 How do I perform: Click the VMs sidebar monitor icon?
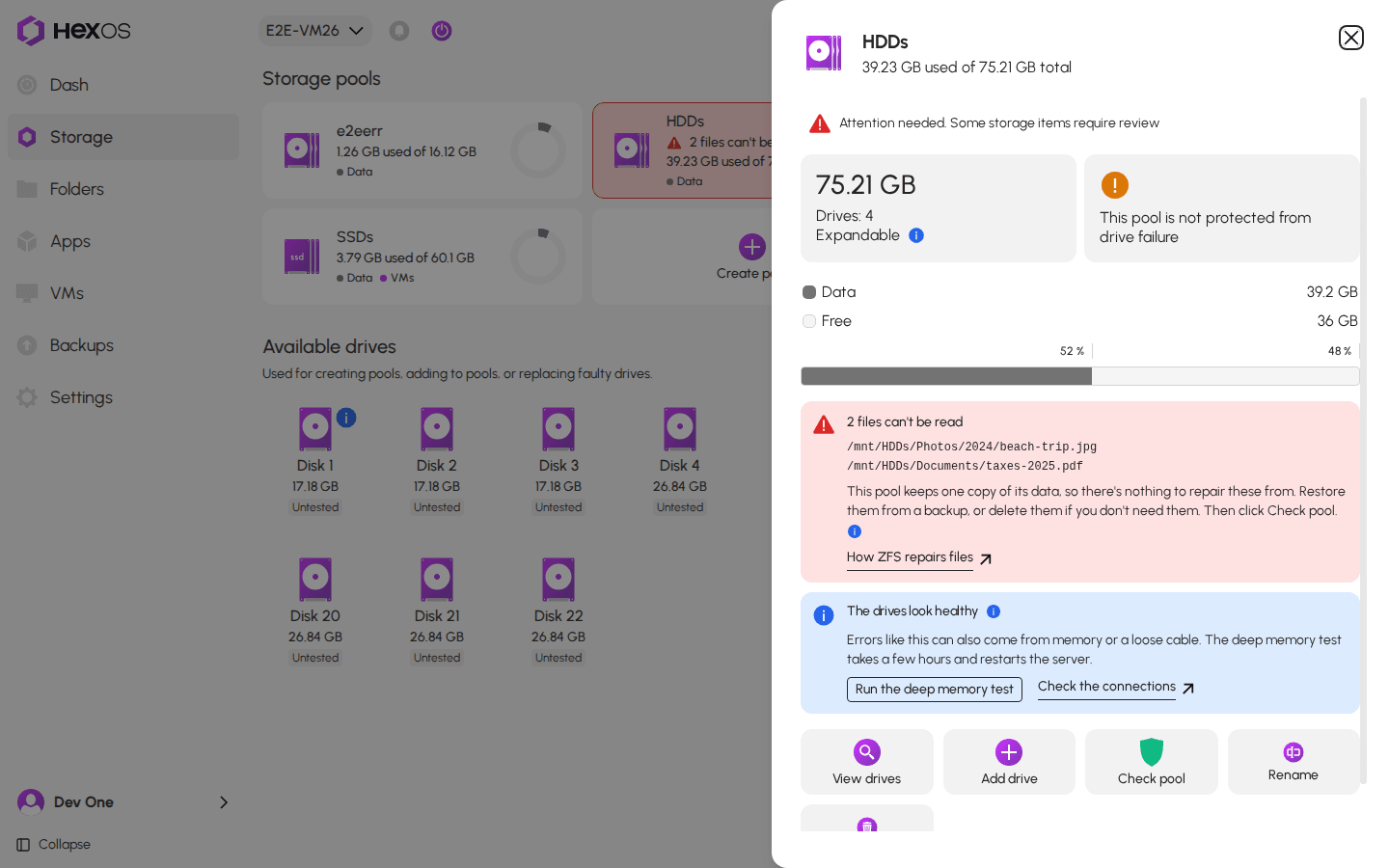(x=27, y=293)
